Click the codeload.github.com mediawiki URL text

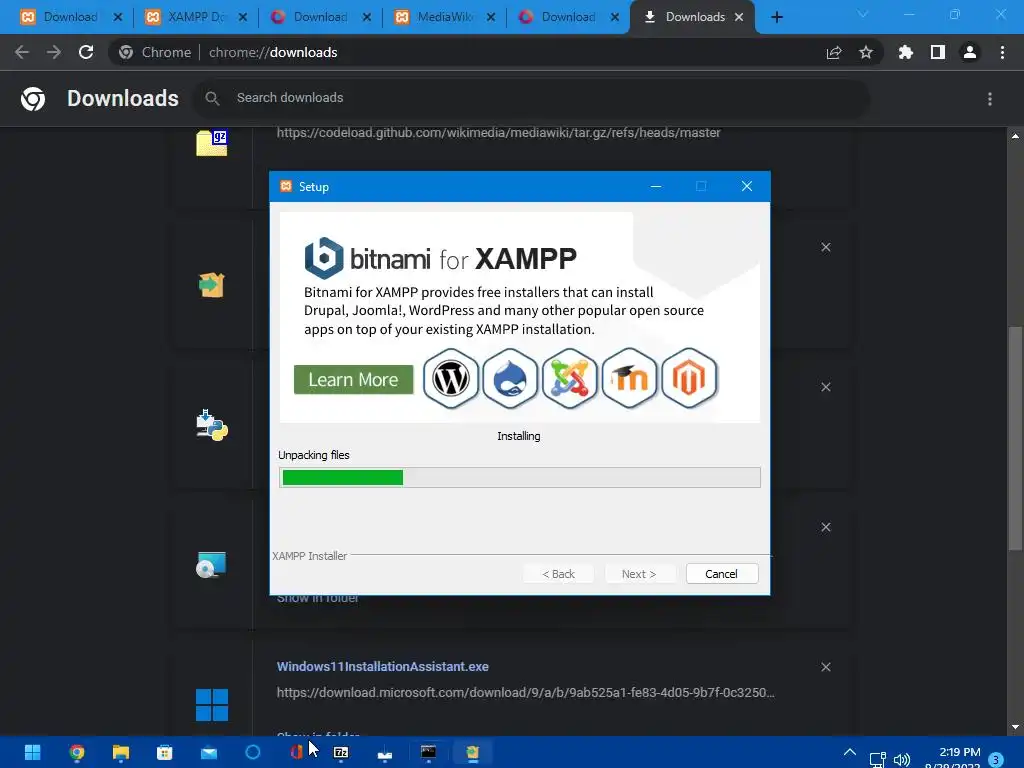pos(498,133)
